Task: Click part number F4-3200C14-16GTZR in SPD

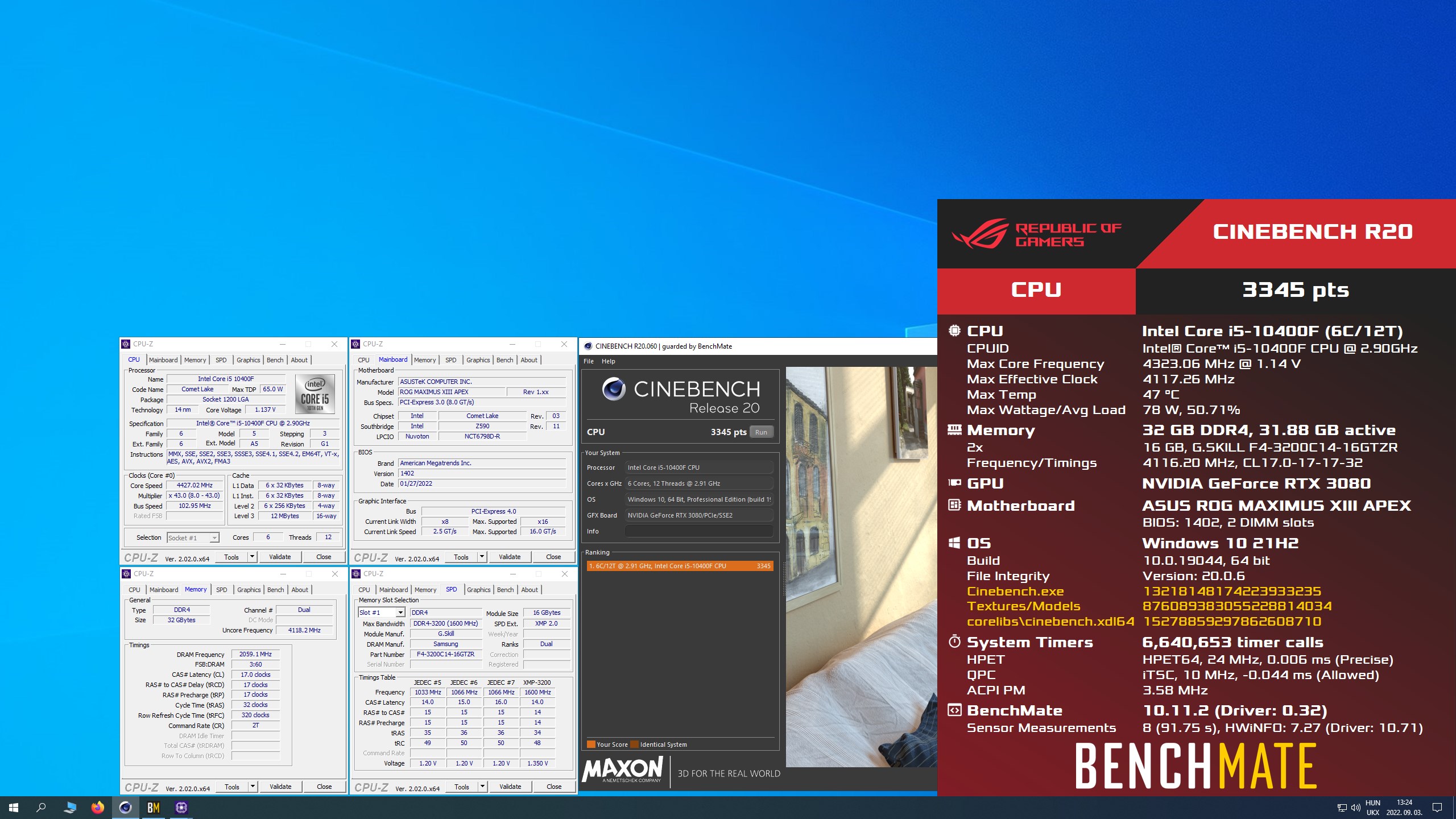Action: [x=445, y=654]
